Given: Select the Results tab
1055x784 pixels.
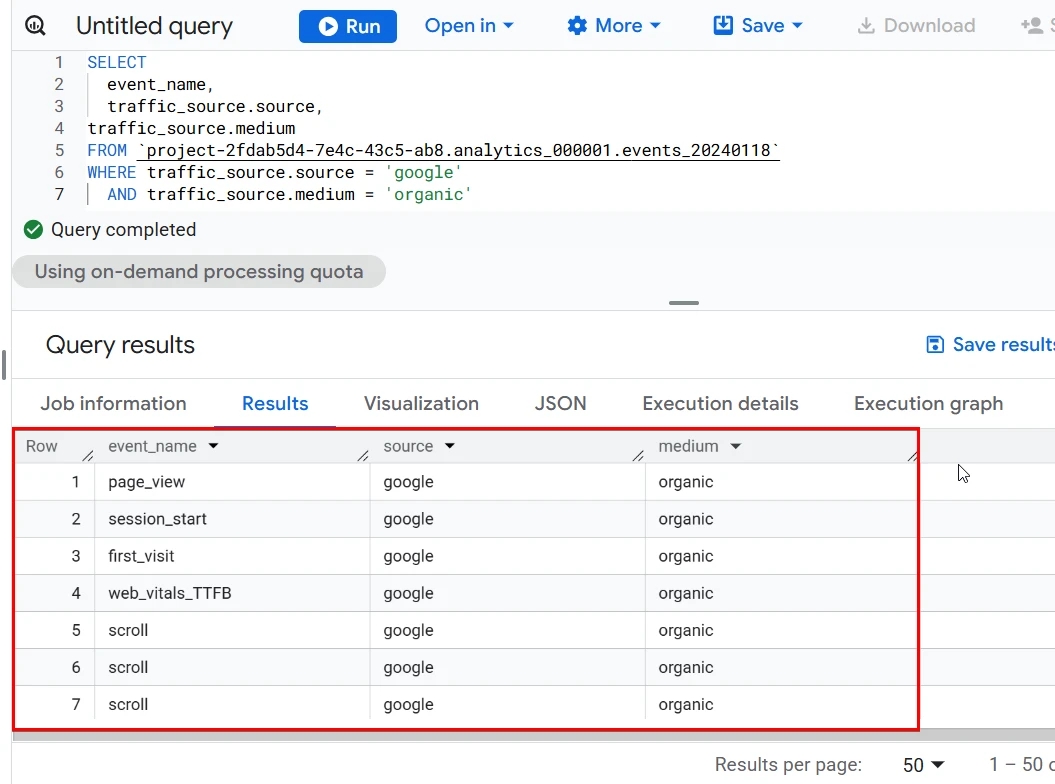Looking at the screenshot, I should click(x=275, y=403).
